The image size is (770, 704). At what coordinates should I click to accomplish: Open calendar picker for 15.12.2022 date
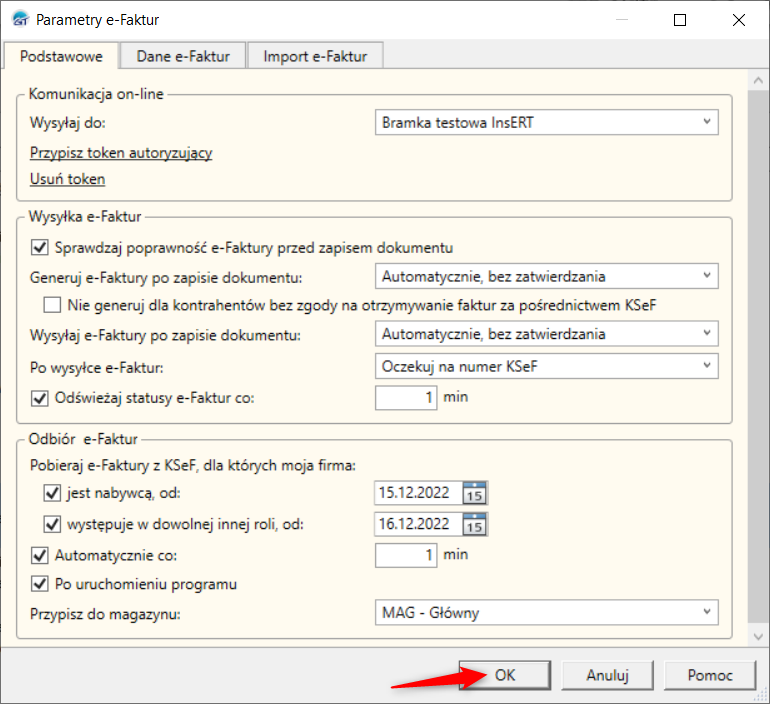475,493
